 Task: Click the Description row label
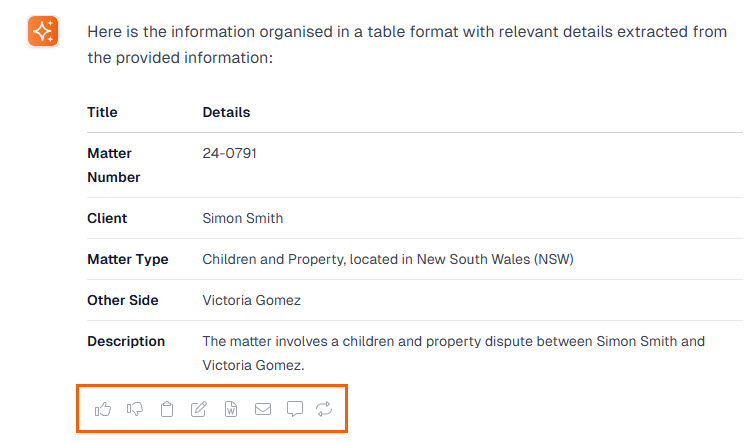click(126, 341)
